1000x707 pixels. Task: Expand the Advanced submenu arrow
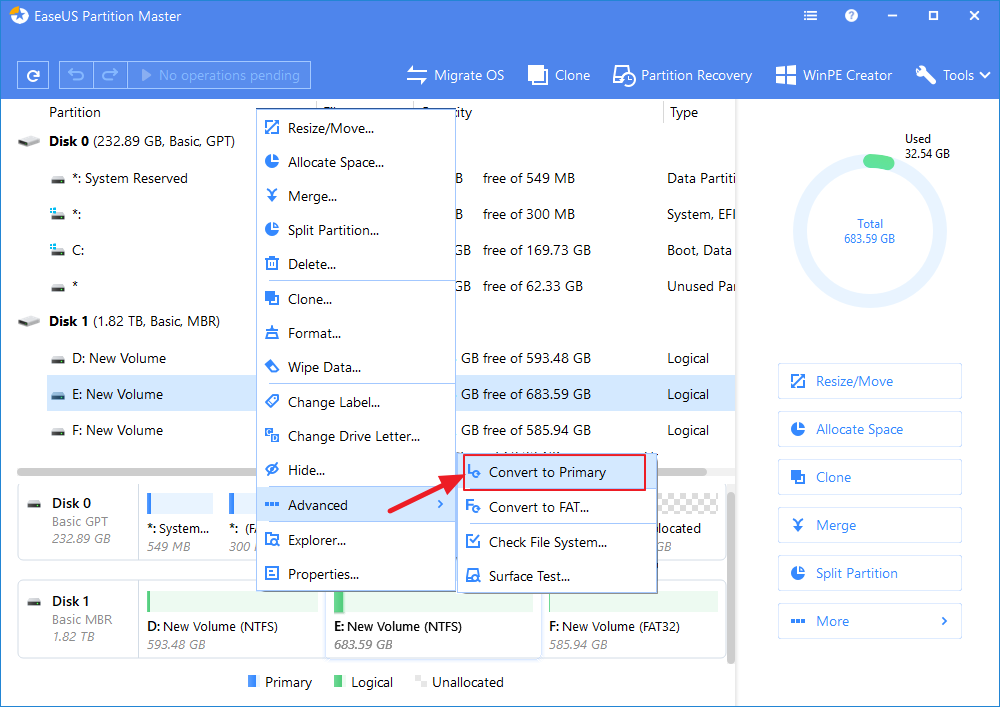440,504
